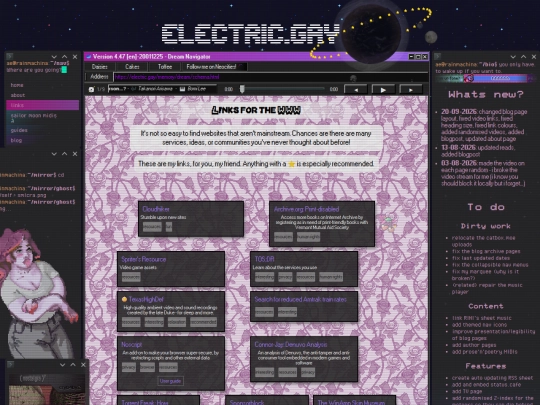Open The WinAmp Skin Museum link
540x405 pixels.
[351, 402]
